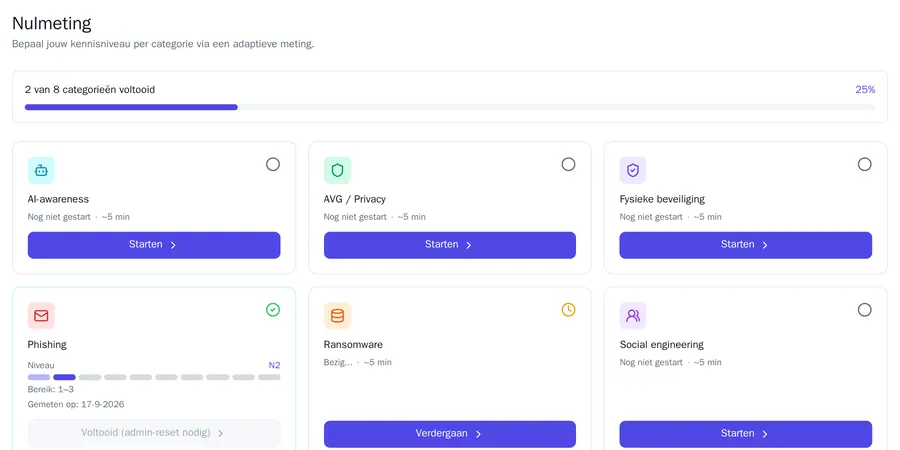This screenshot has height=450, width=900.
Task: Start the Social engineering assessment
Action: [746, 434]
